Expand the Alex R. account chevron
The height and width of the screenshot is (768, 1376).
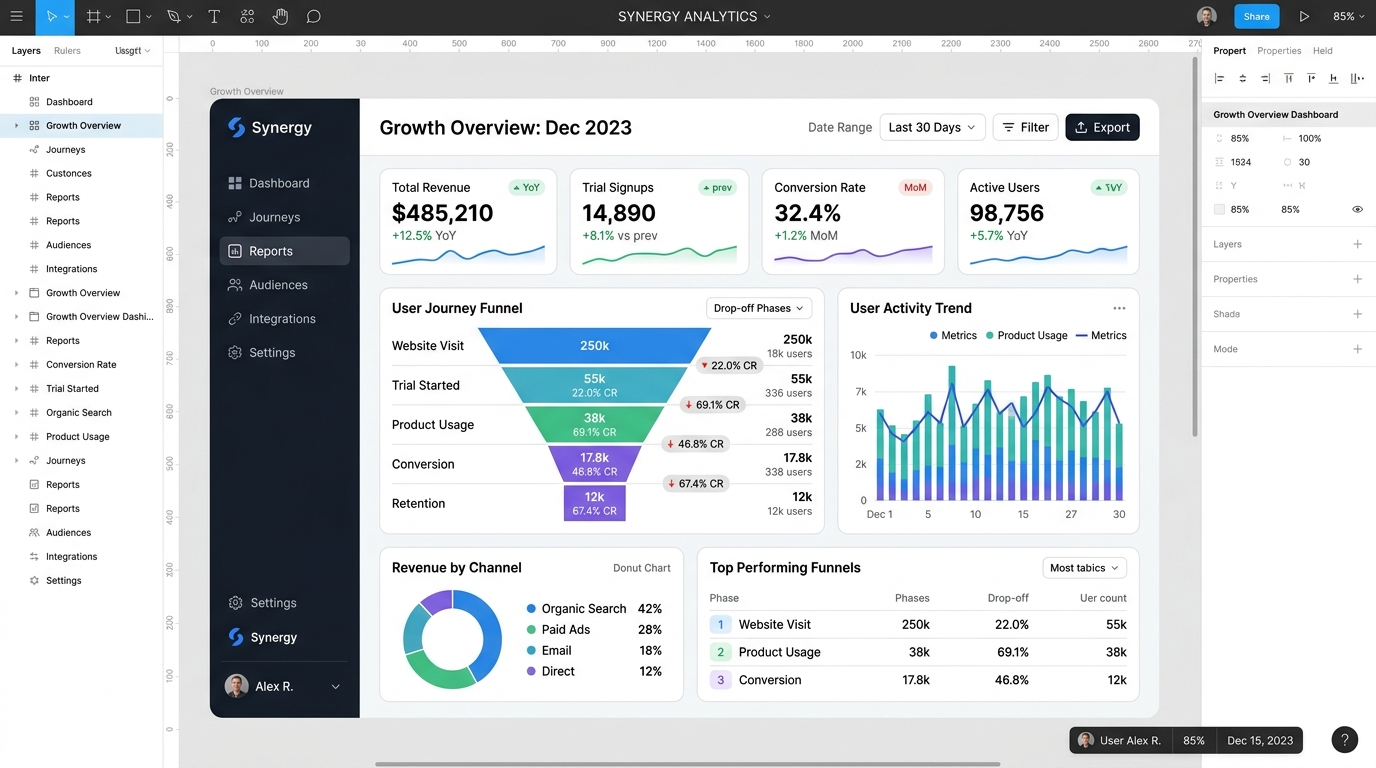coord(335,687)
